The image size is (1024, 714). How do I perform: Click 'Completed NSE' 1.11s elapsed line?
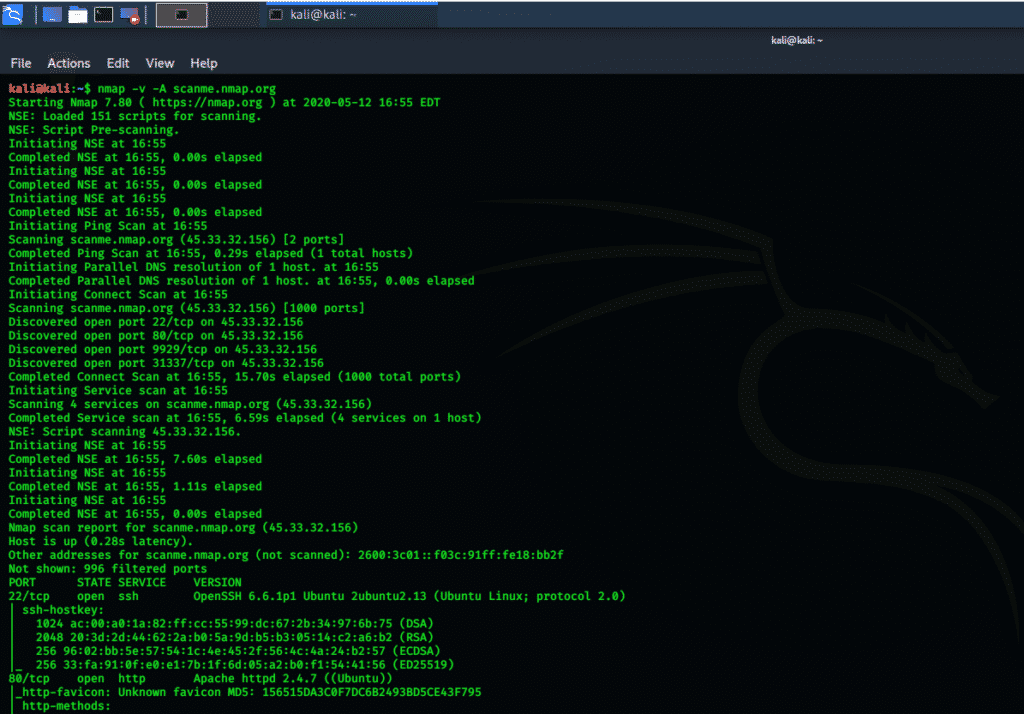pos(135,487)
